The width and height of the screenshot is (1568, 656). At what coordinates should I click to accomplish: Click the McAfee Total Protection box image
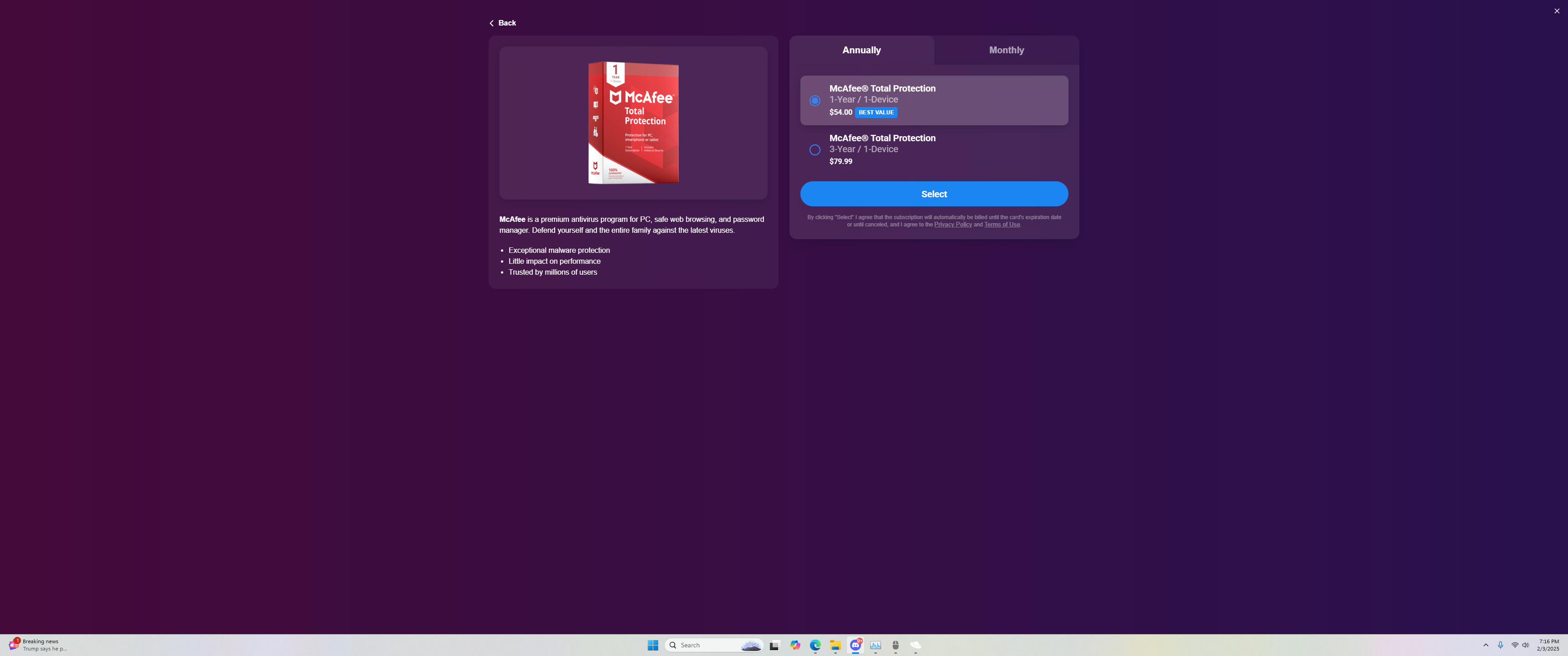[x=633, y=122]
